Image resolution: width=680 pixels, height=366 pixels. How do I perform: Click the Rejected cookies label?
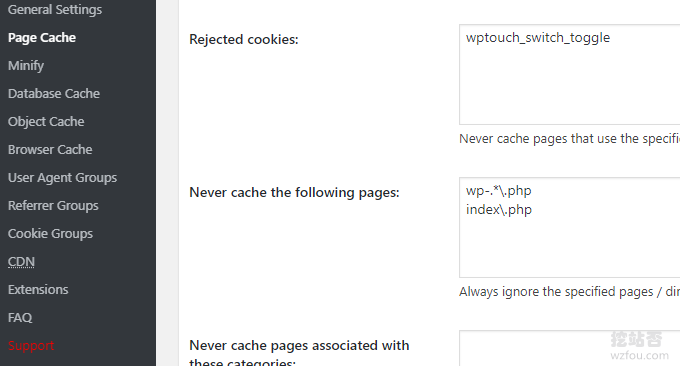(244, 39)
